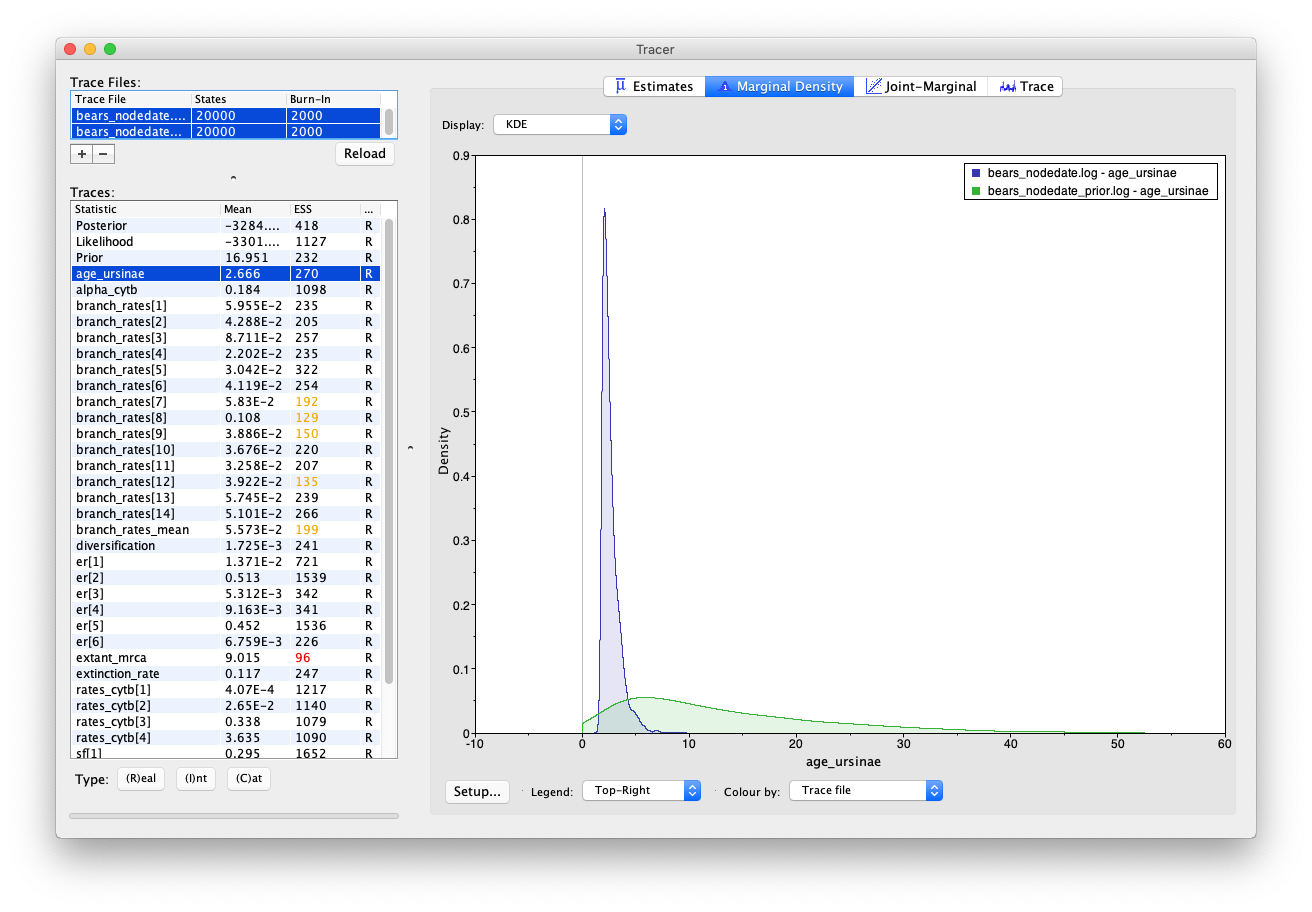Viewport: 1312px width, 912px height.
Task: Select the branch_rates[12] row
Action: pos(226,481)
